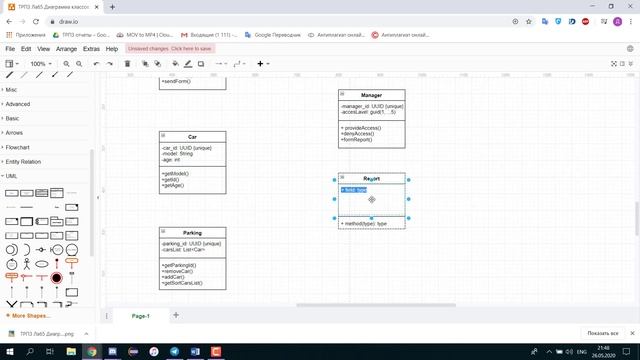Click the zoom in magnifier icon
Image resolution: width=640 pixels, height=360 pixels.
pyautogui.click(x=66, y=64)
